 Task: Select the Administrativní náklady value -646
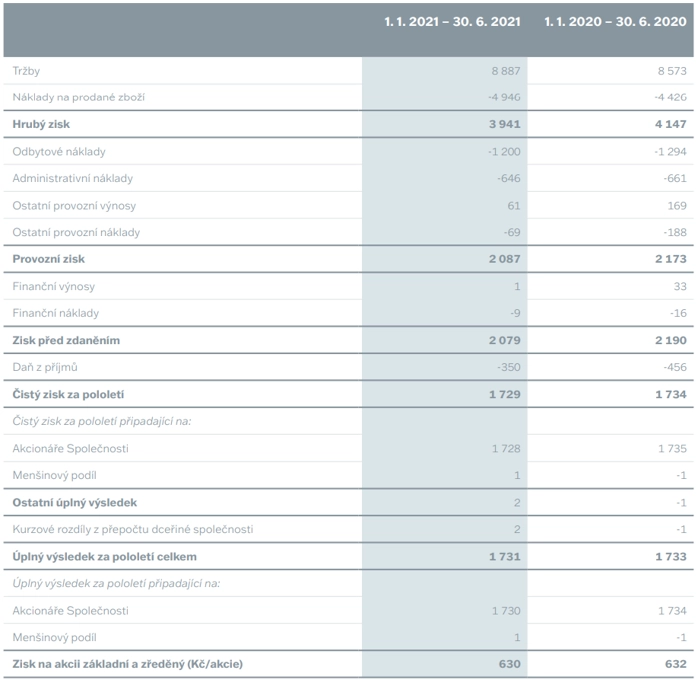(509, 179)
